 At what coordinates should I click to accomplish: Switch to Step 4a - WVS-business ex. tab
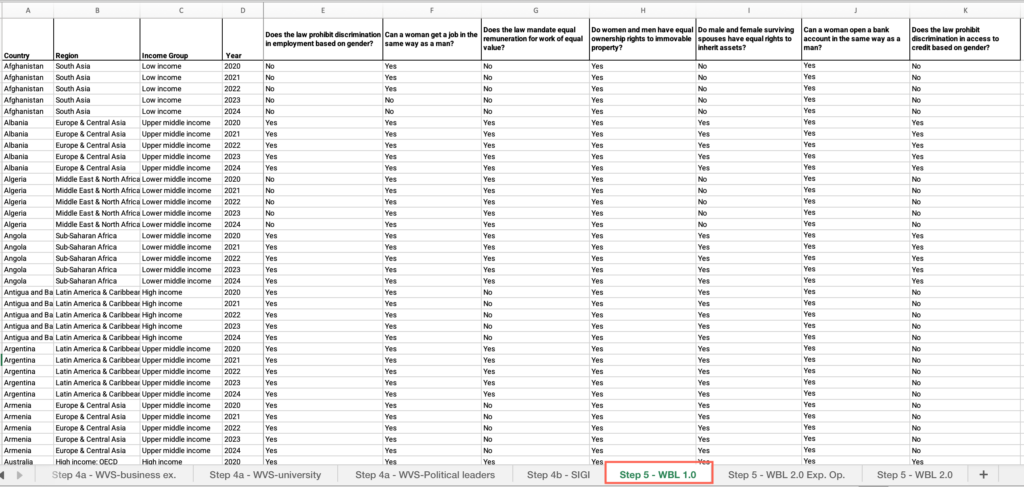pyautogui.click(x=114, y=475)
